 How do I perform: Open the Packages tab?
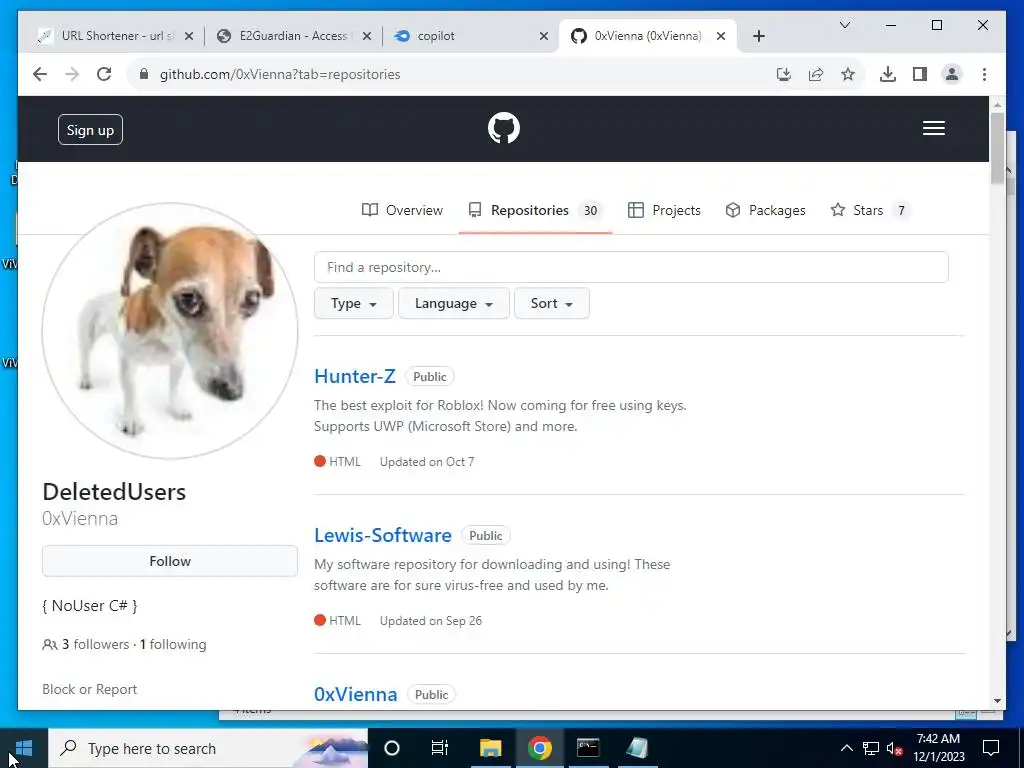tap(765, 210)
